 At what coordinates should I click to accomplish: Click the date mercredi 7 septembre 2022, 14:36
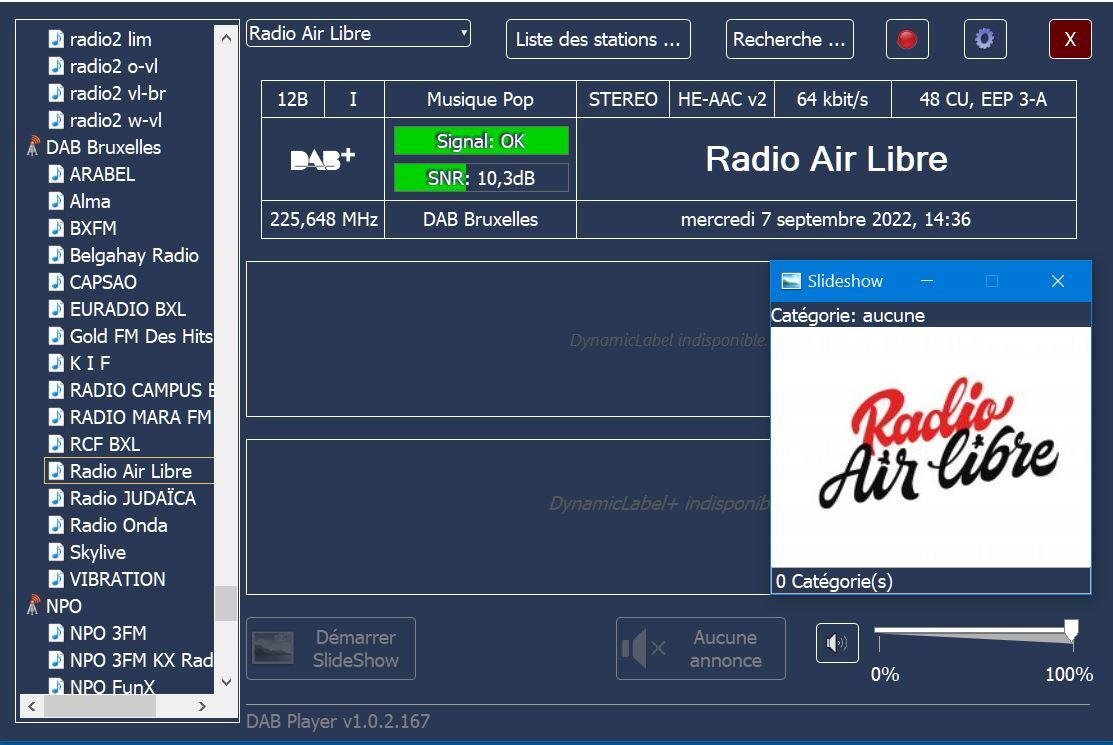826,219
